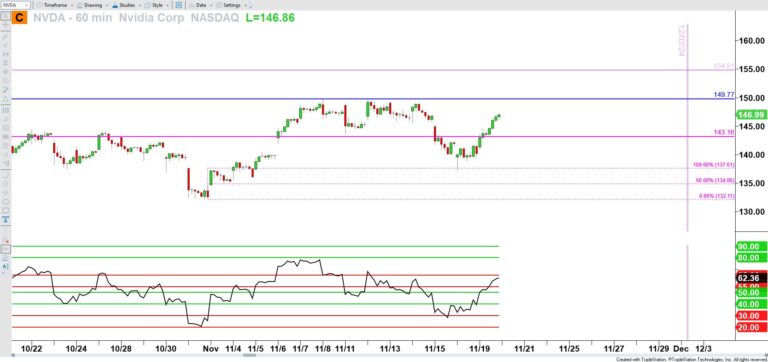Screen dimensions: 768x362
Task: Click the 62.36 indicator value label
Action: click(751, 278)
